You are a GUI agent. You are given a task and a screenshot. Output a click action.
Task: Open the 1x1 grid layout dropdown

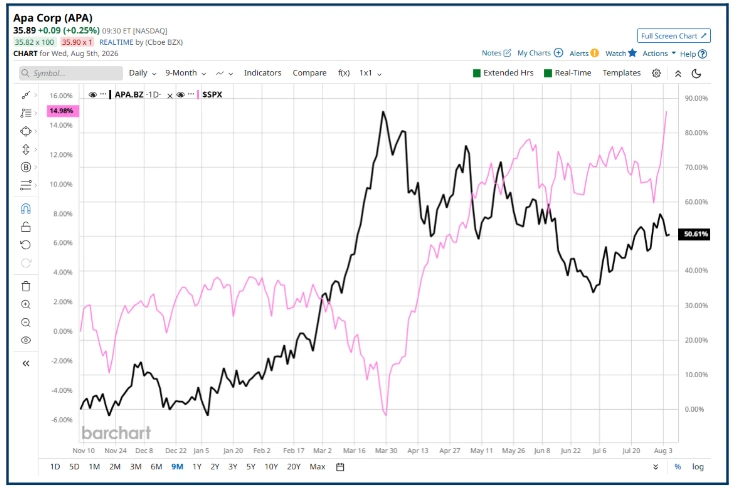tap(371, 73)
